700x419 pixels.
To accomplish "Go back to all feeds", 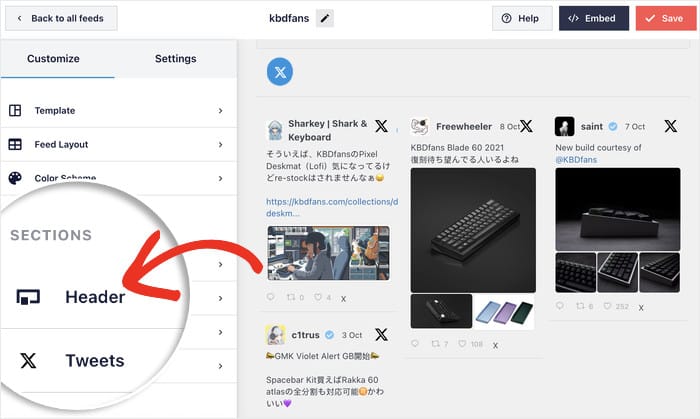I will tap(60, 18).
